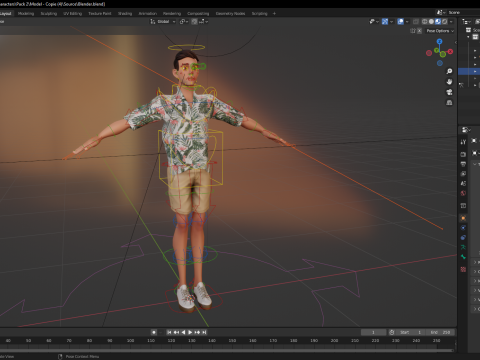Click the red X axis on navigation gizmo
Screen dimensions: 480x360
(450, 52)
